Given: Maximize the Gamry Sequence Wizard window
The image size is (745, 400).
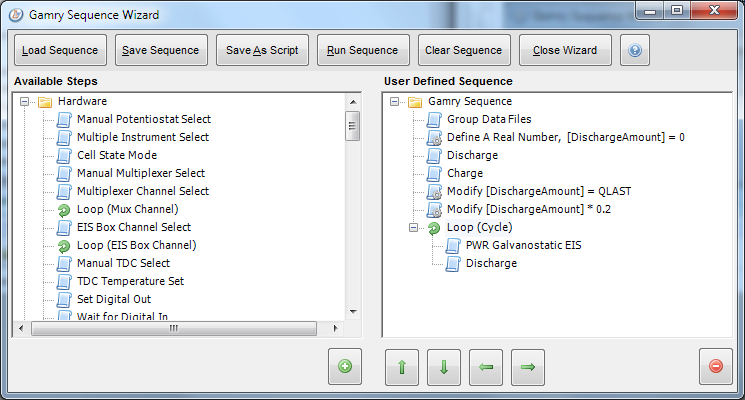Looking at the screenshot, I should pyautogui.click(x=677, y=10).
